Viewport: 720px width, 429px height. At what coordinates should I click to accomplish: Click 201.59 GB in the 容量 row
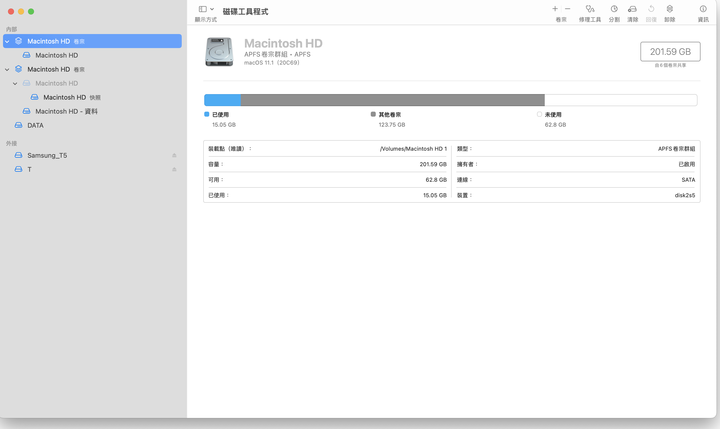click(x=433, y=164)
